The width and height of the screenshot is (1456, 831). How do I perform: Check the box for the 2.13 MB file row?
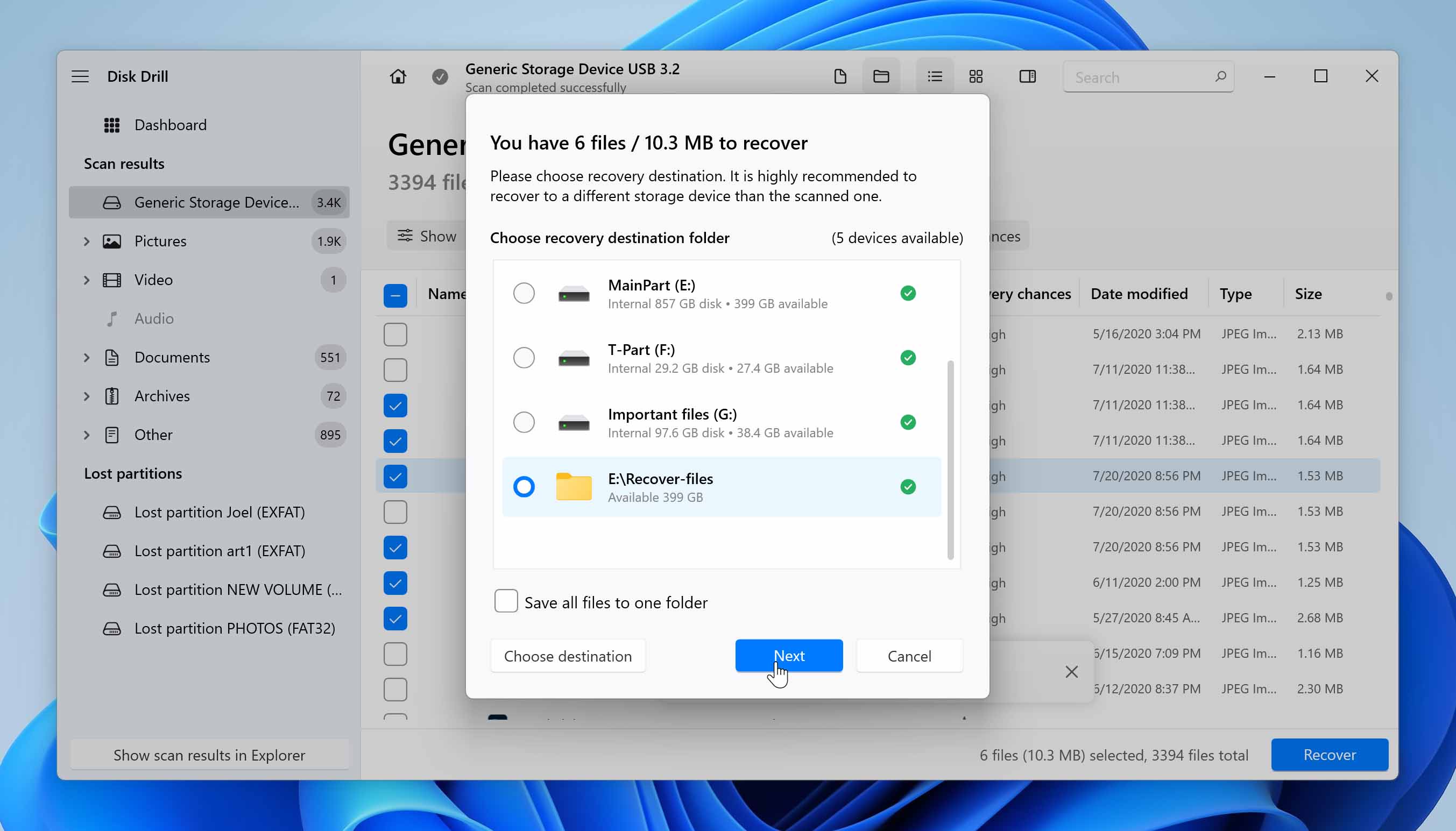coord(395,335)
